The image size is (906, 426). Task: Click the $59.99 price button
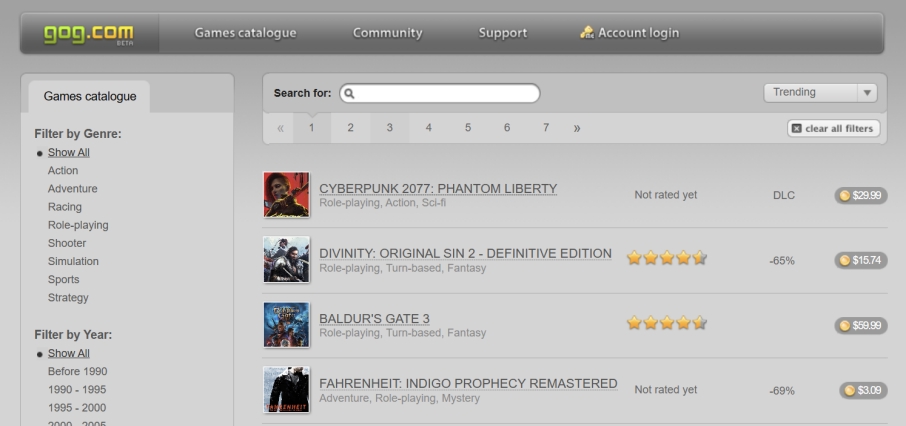[x=861, y=325]
